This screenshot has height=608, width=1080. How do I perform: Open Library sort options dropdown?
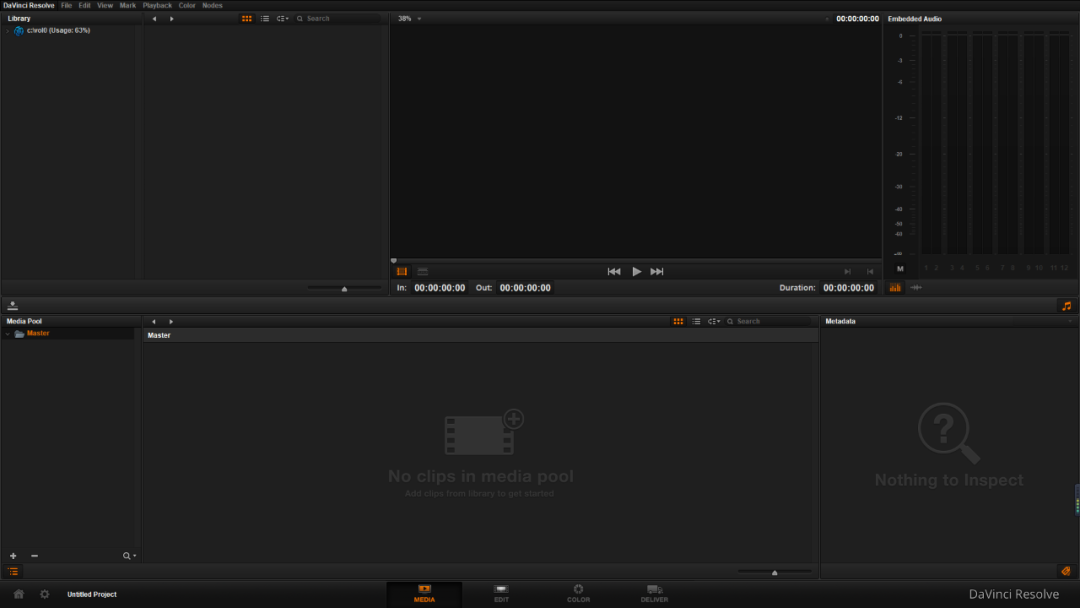282,19
